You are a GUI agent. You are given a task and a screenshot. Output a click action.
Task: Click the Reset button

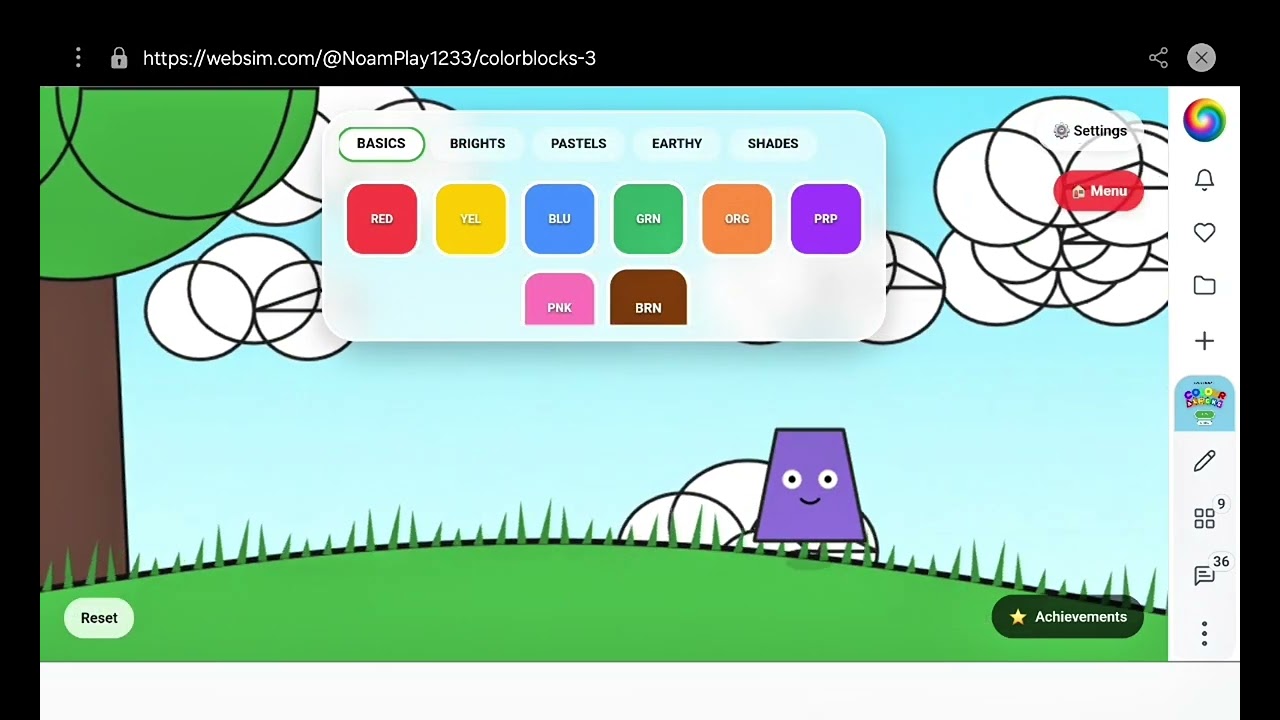coord(99,618)
